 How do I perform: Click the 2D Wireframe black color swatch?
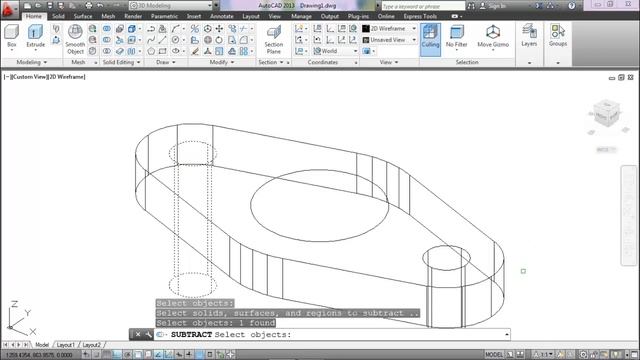click(x=366, y=29)
